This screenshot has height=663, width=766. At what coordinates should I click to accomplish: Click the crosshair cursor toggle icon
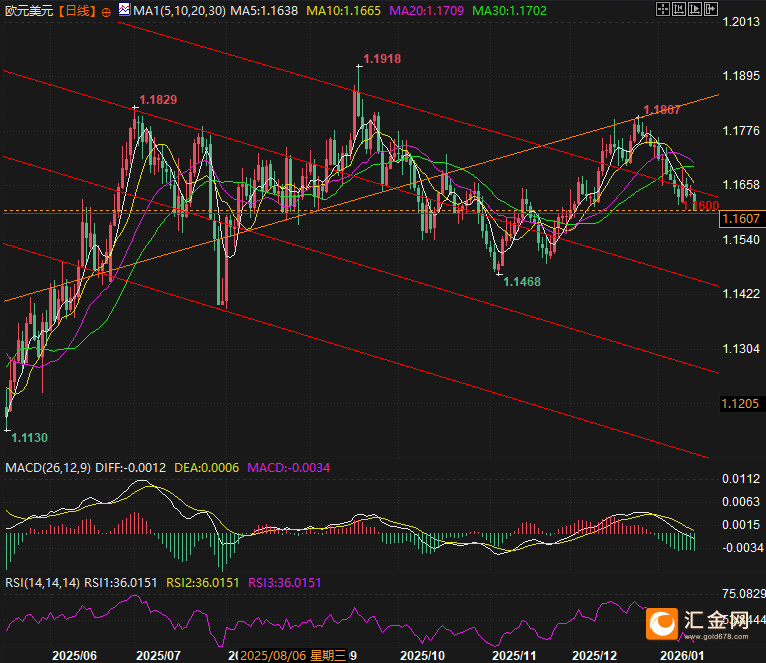point(662,9)
